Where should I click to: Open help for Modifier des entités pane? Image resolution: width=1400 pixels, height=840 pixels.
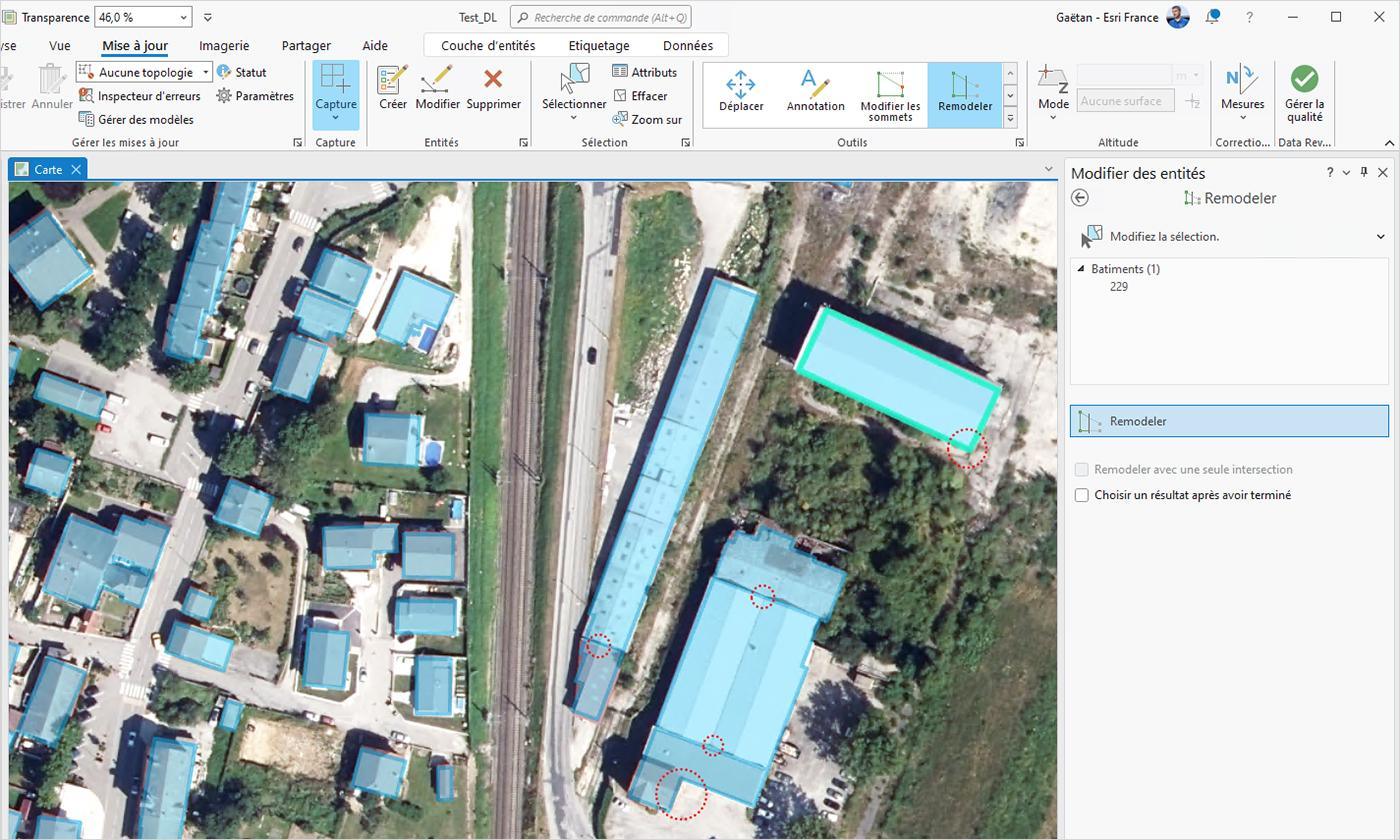pos(1330,173)
